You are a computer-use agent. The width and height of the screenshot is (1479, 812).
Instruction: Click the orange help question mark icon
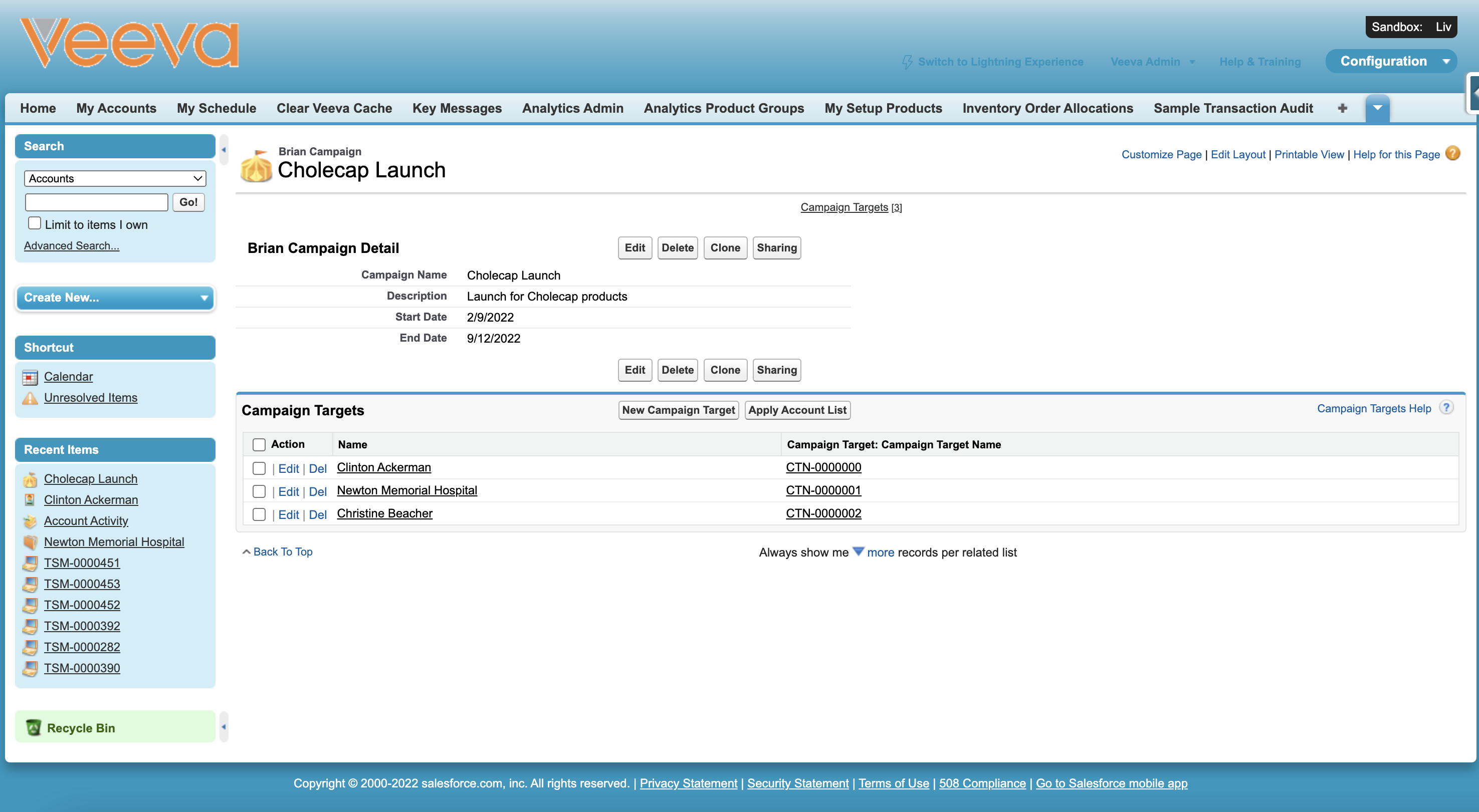coord(1452,153)
